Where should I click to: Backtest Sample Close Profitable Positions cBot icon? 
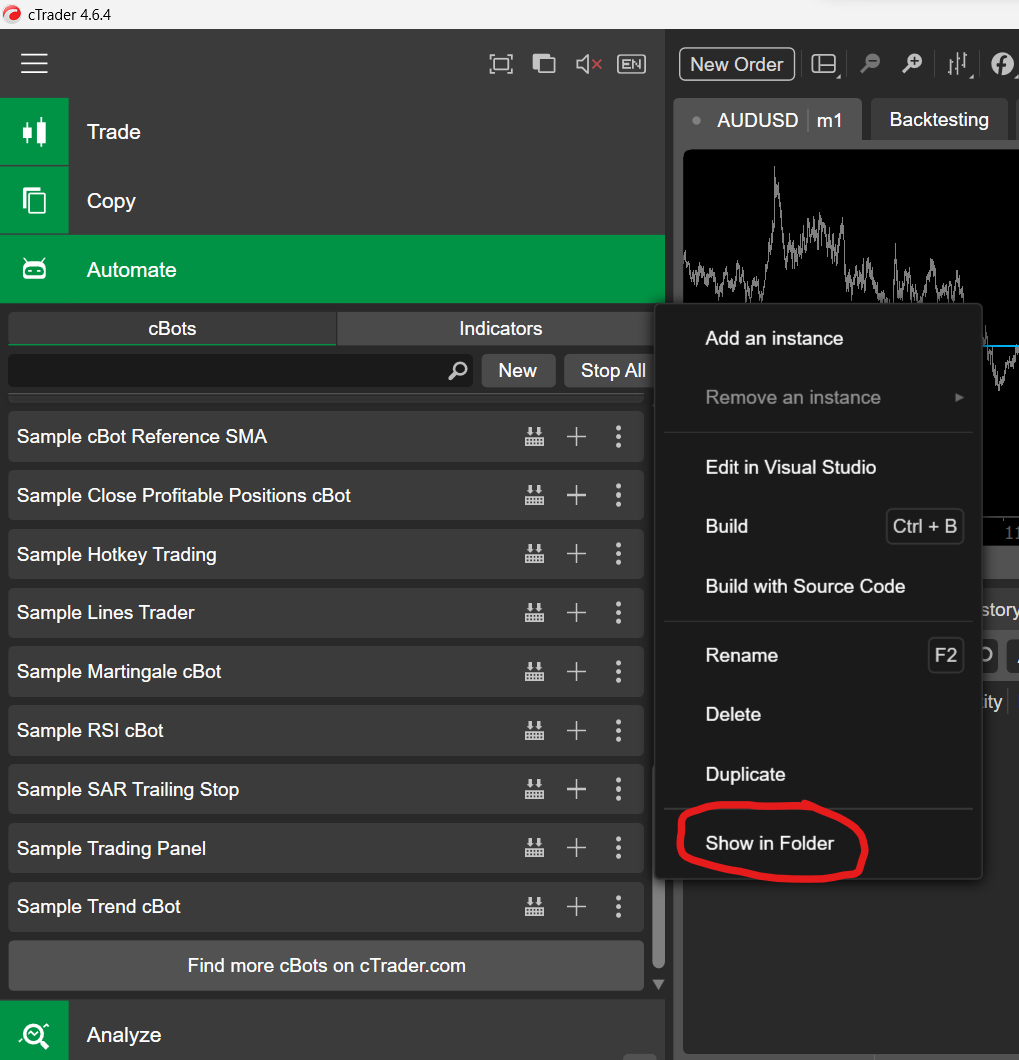coord(534,496)
